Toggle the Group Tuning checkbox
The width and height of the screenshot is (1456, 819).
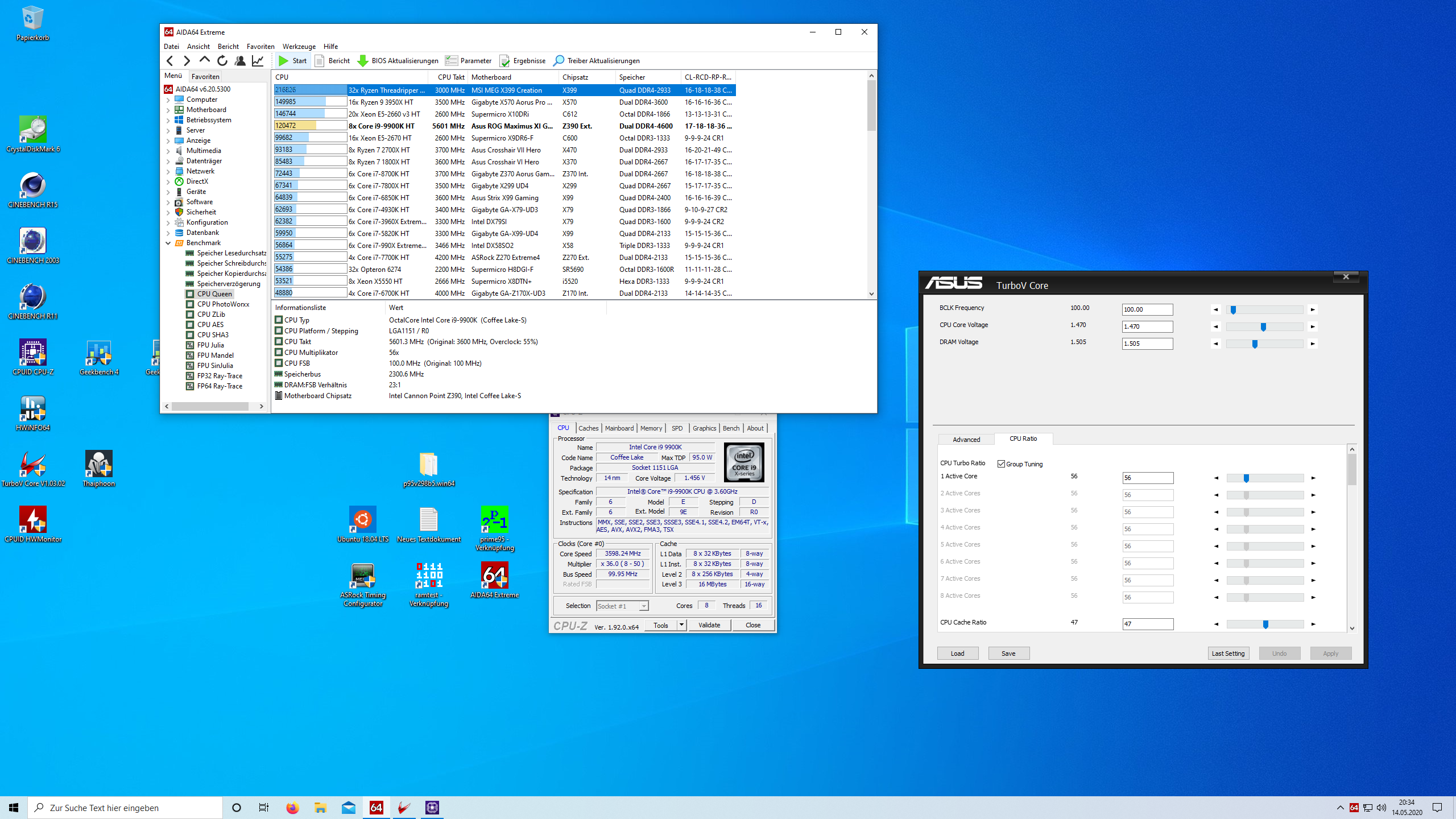(1001, 464)
